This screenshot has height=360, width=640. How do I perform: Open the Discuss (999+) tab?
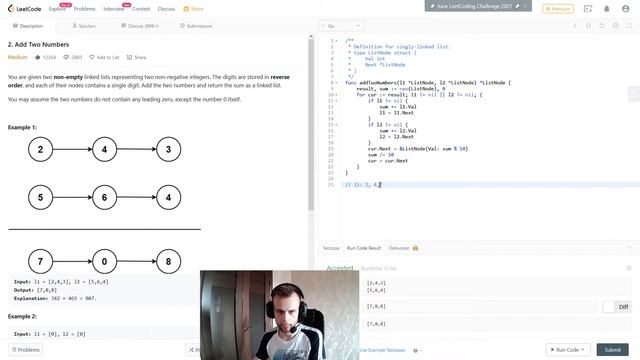click(x=140, y=26)
